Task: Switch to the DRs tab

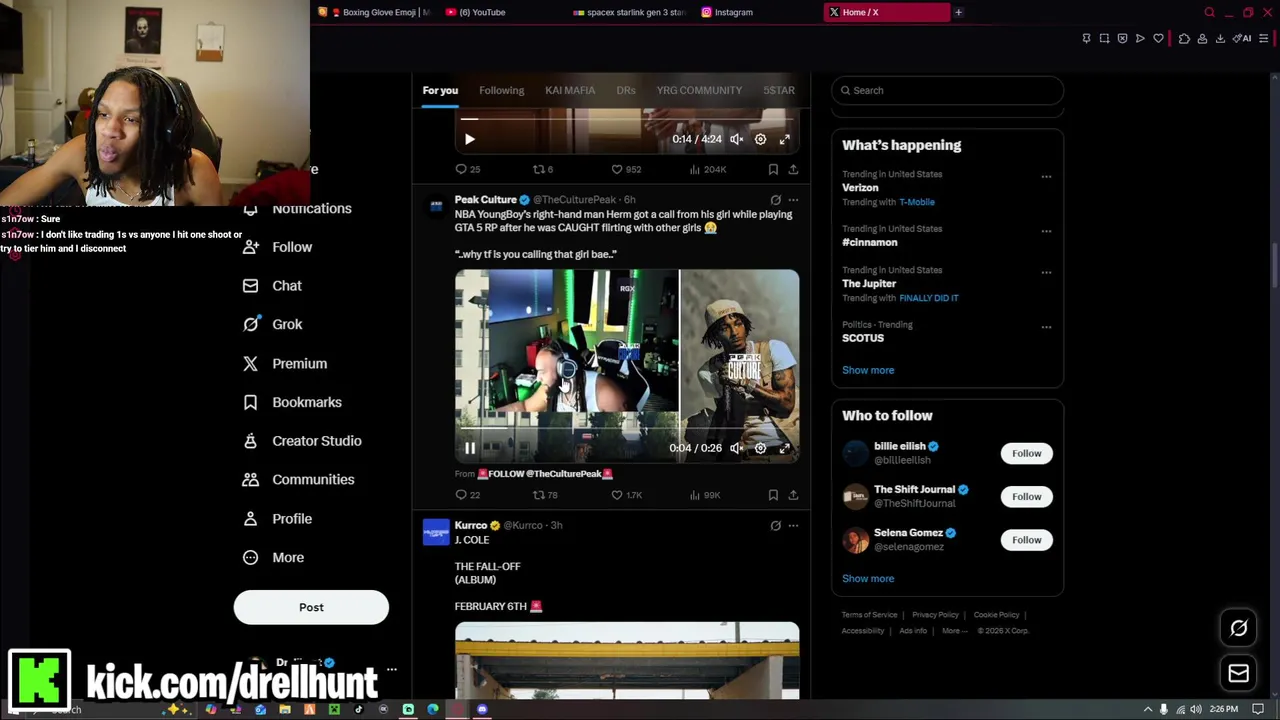Action: [x=626, y=90]
